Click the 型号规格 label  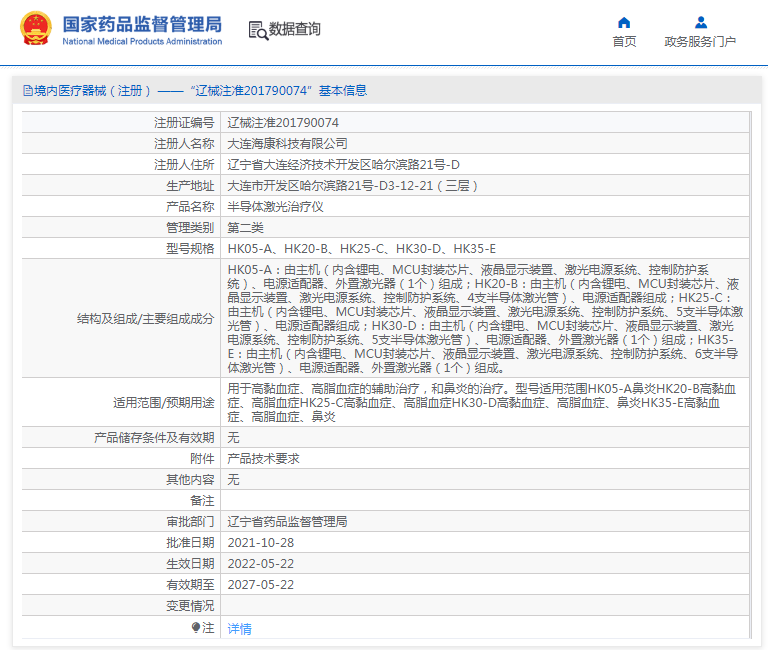click(x=191, y=249)
